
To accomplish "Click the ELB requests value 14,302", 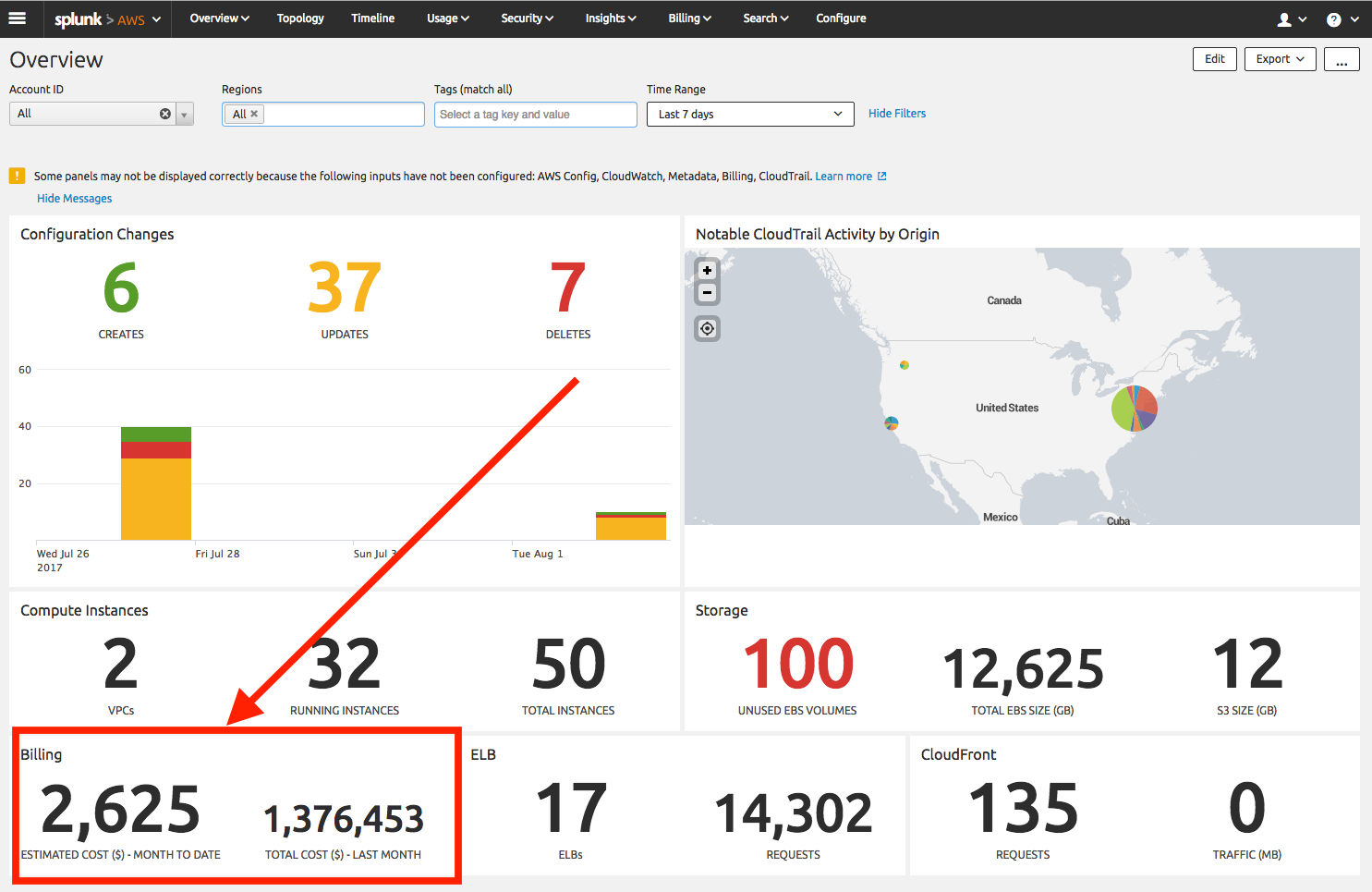I will [794, 813].
